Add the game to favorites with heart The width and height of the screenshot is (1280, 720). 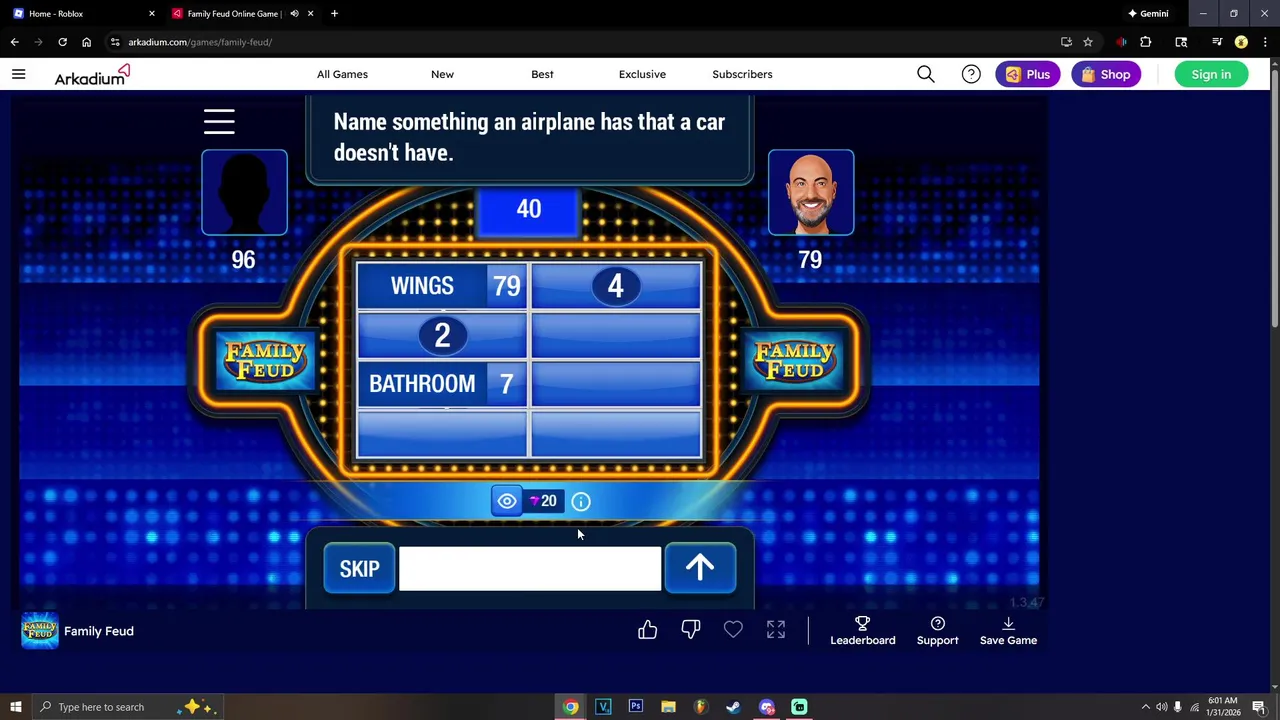point(733,630)
